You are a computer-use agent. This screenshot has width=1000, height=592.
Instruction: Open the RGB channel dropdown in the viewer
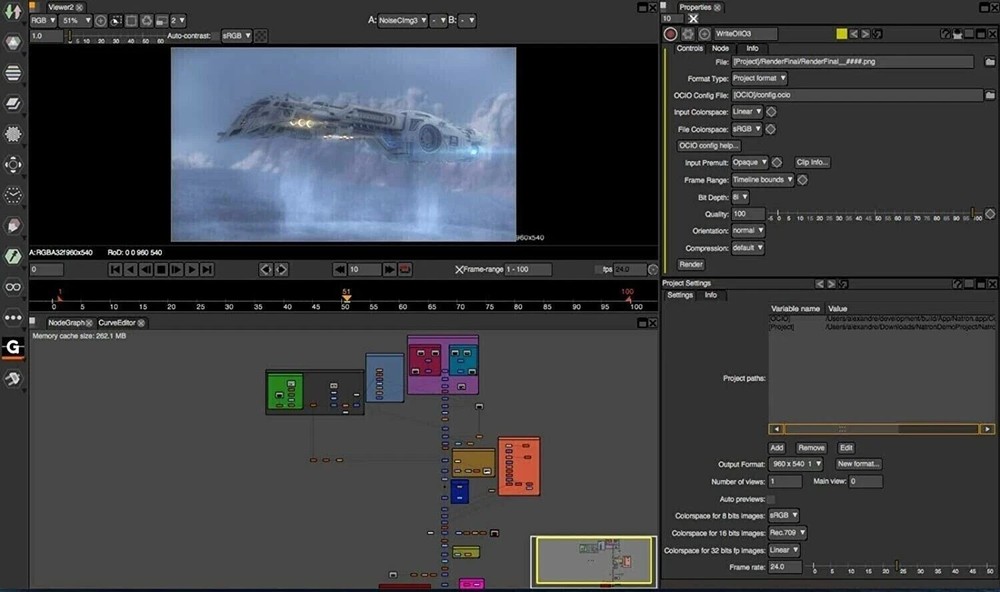click(43, 20)
